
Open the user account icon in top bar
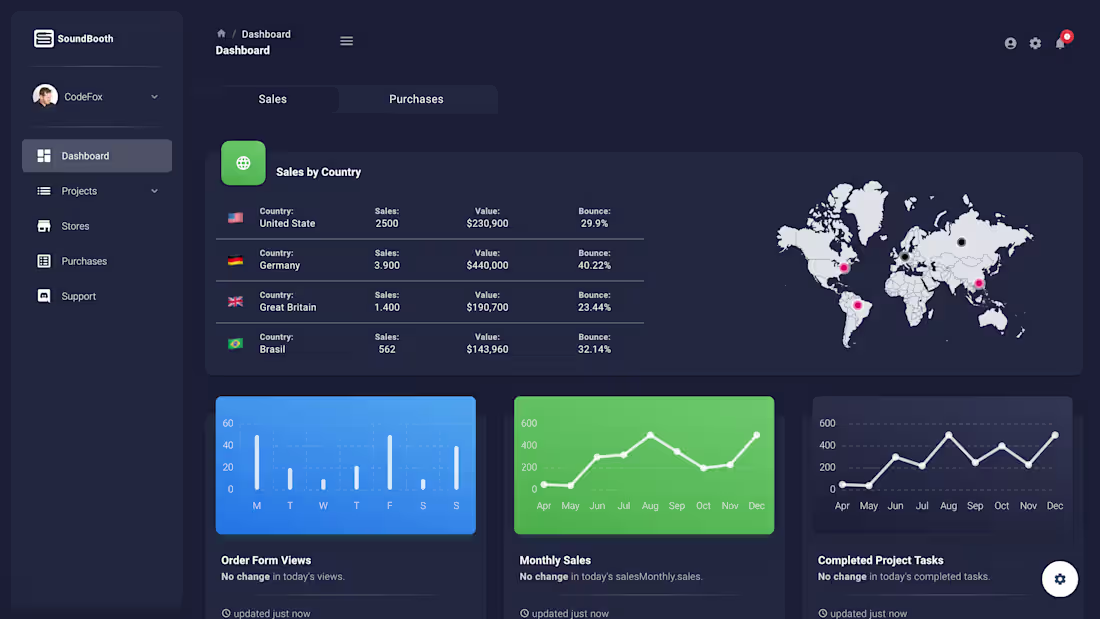point(1010,43)
